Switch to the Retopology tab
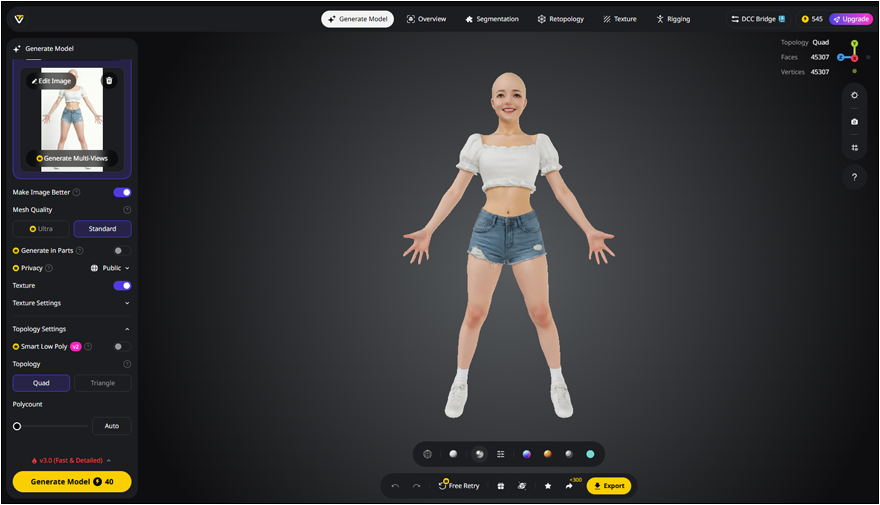 pos(563,19)
